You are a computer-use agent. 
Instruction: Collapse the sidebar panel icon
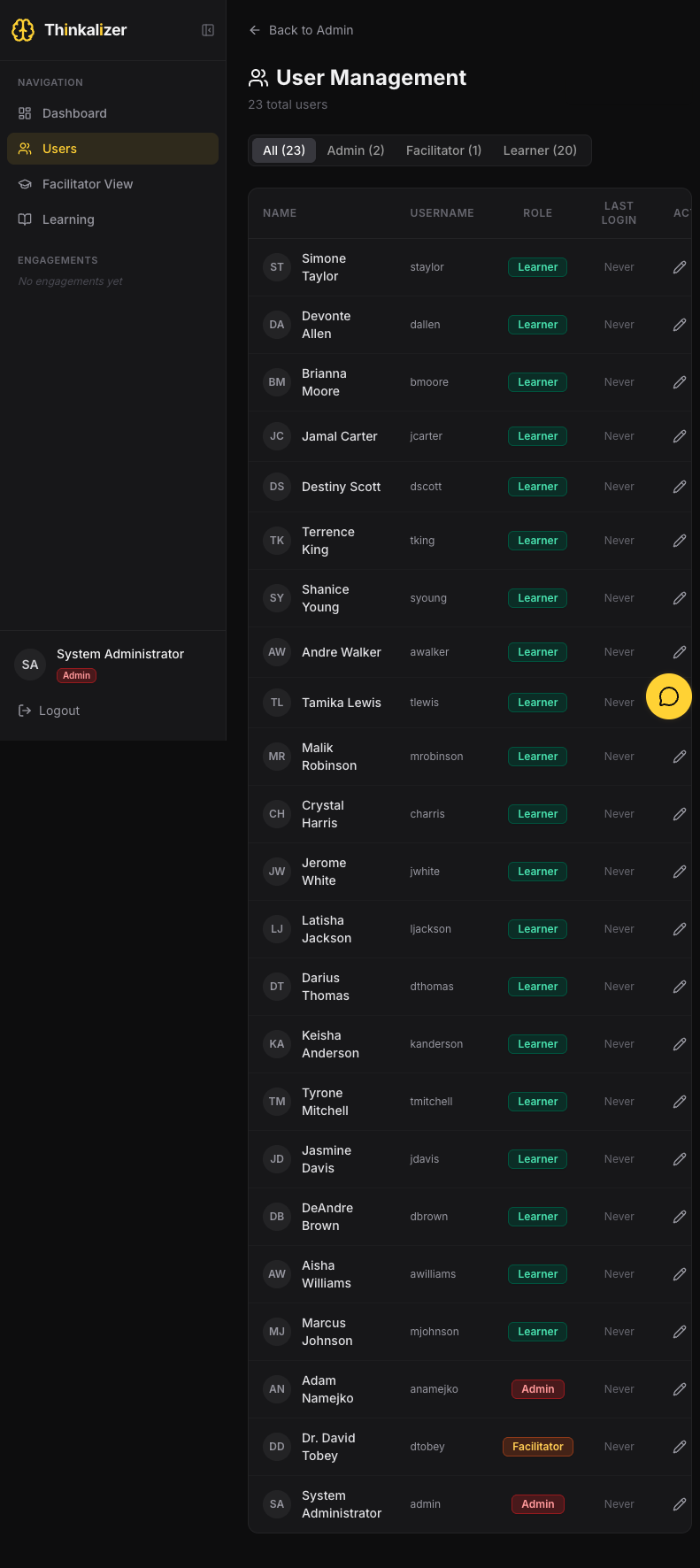click(208, 30)
